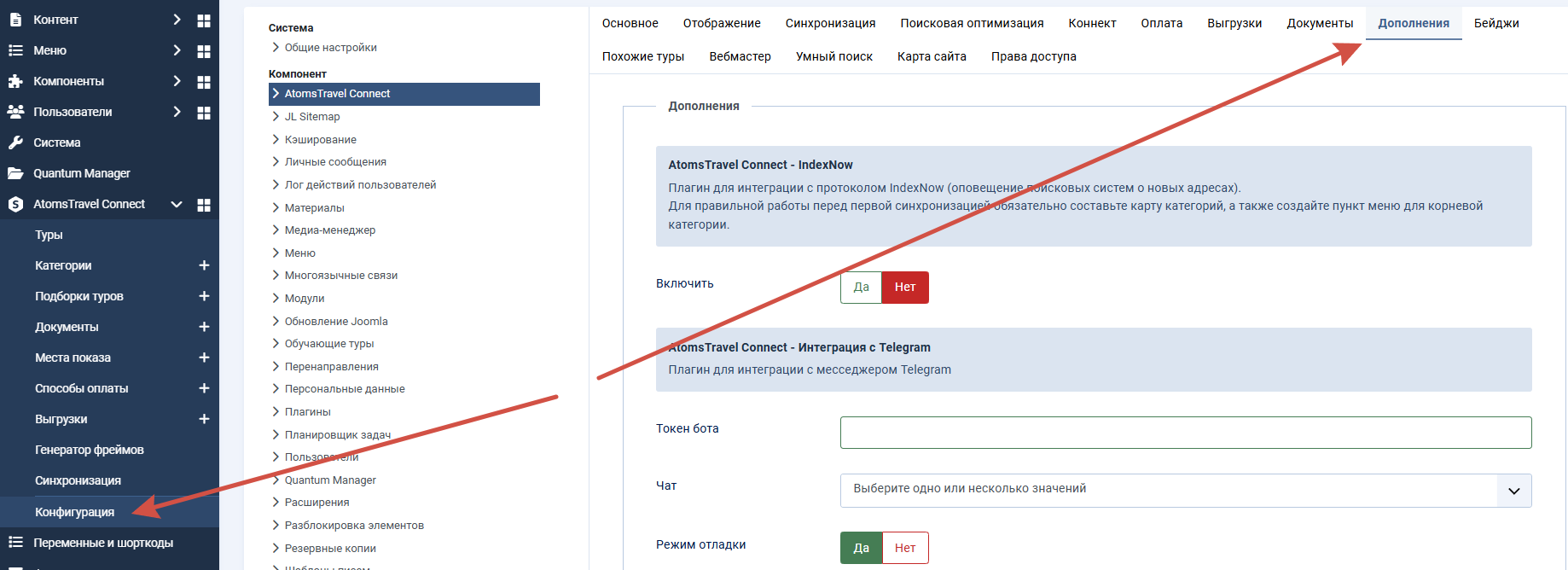1568x570 pixels.
Task: Open the Поисковая оптимизация tab
Action: [x=972, y=23]
